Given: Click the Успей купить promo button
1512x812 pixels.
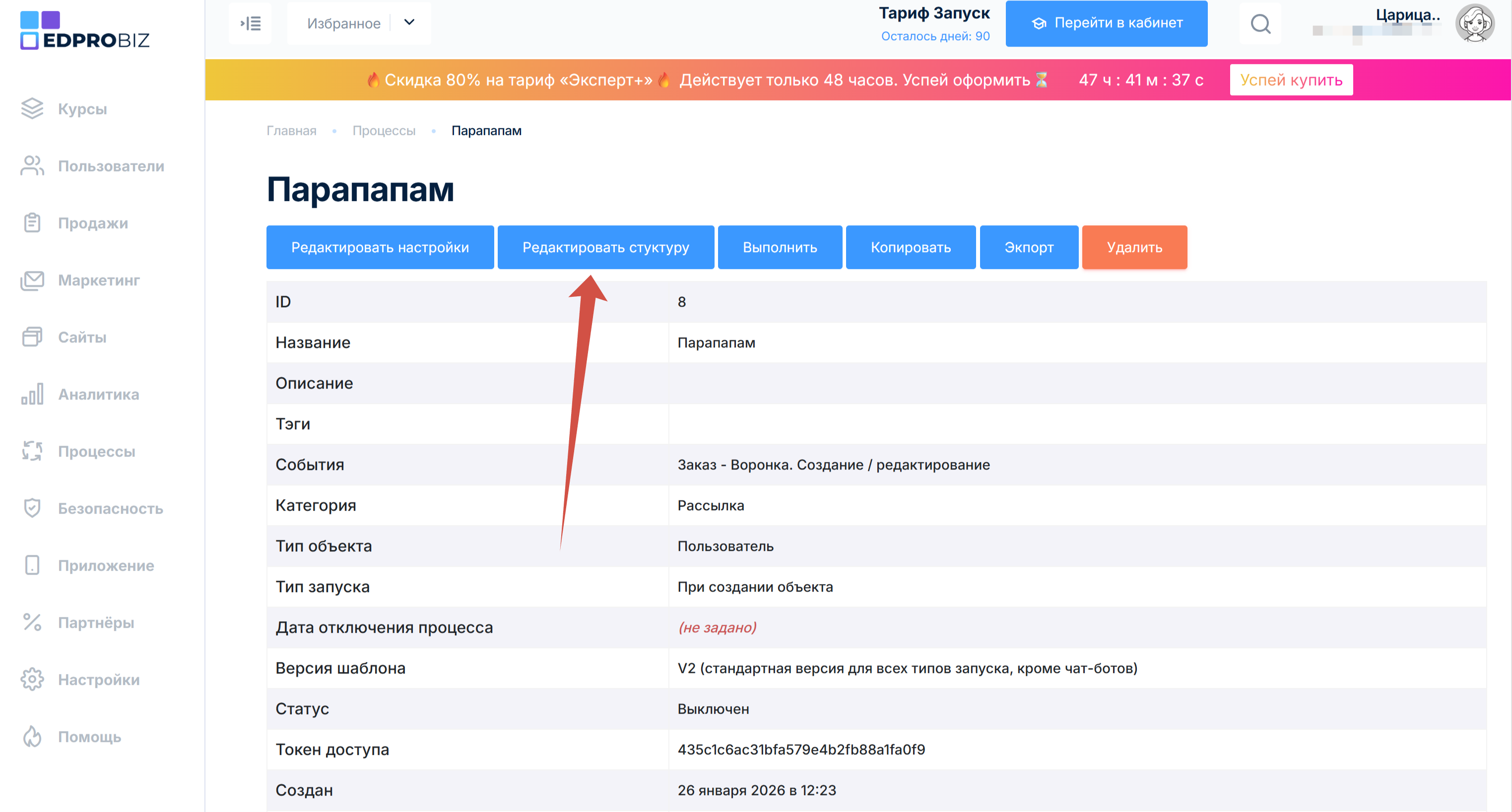Looking at the screenshot, I should (1291, 80).
